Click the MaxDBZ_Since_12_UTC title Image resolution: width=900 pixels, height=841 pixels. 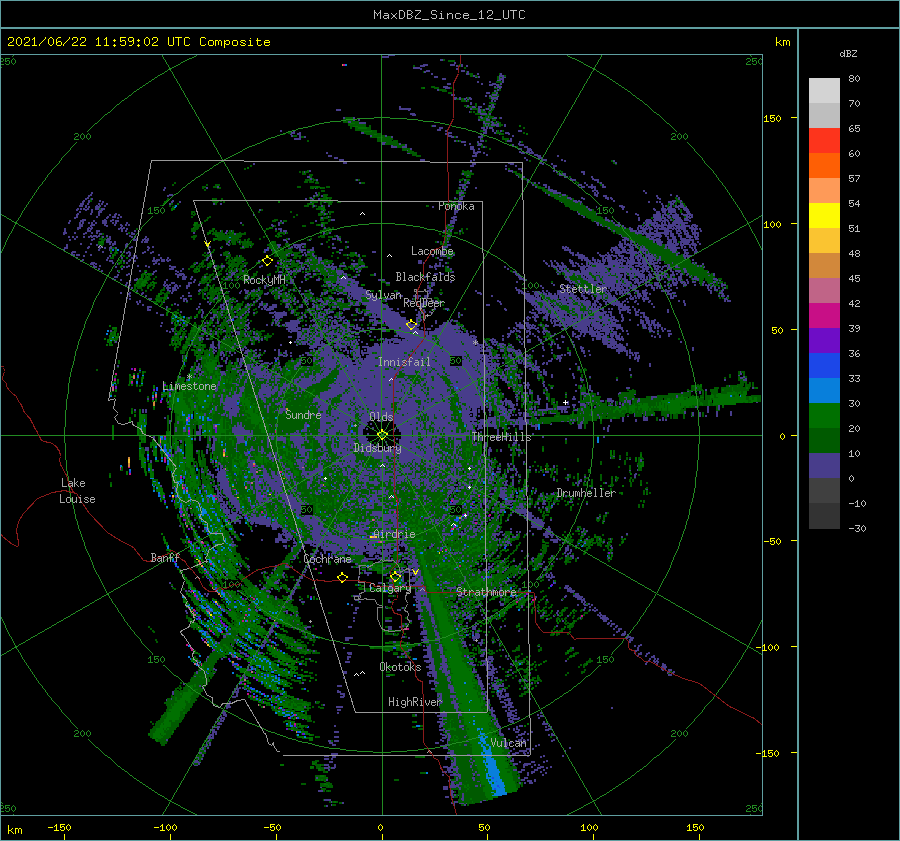pyautogui.click(x=449, y=15)
